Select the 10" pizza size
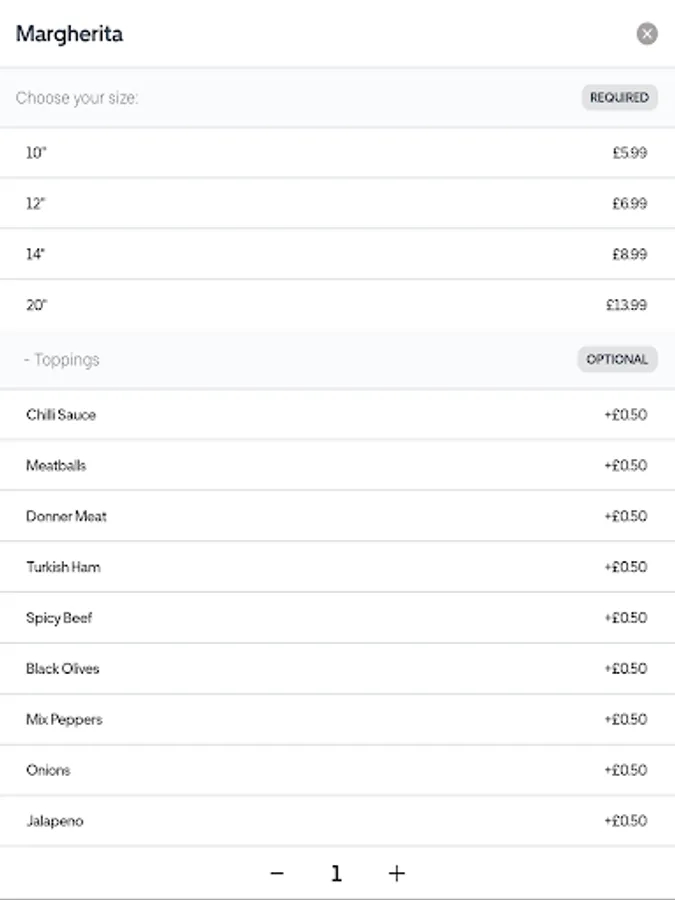 click(x=336, y=153)
